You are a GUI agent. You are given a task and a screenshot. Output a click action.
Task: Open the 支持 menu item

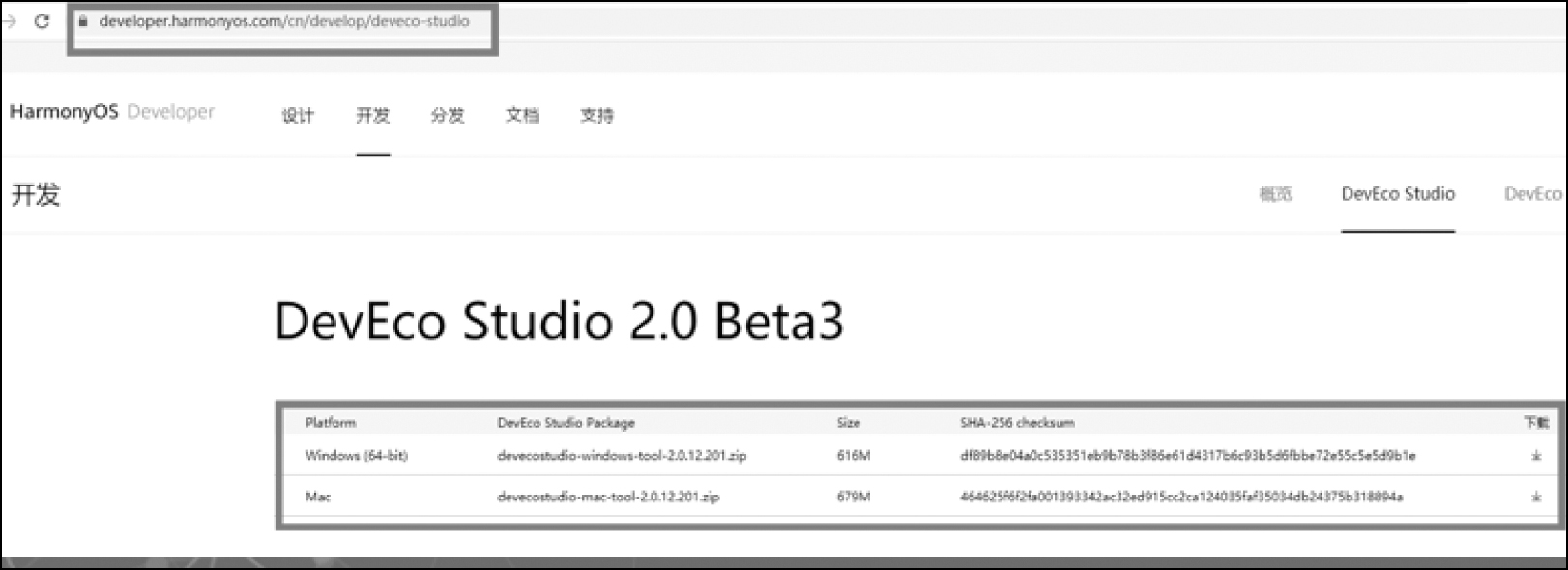(596, 116)
